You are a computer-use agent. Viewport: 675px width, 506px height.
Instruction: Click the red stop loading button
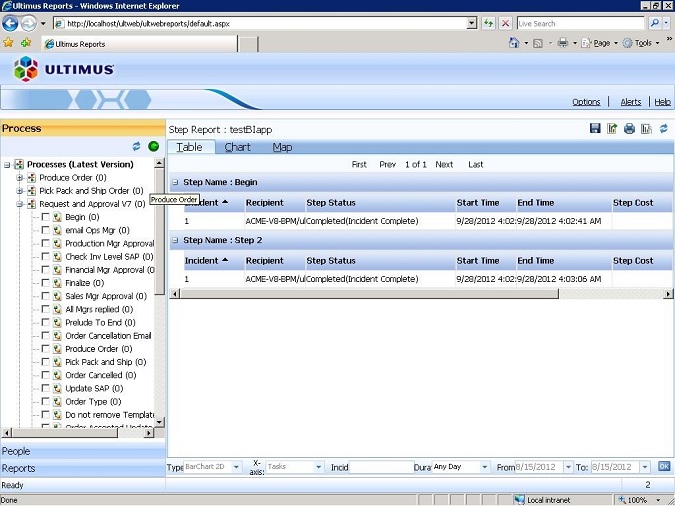pos(505,23)
